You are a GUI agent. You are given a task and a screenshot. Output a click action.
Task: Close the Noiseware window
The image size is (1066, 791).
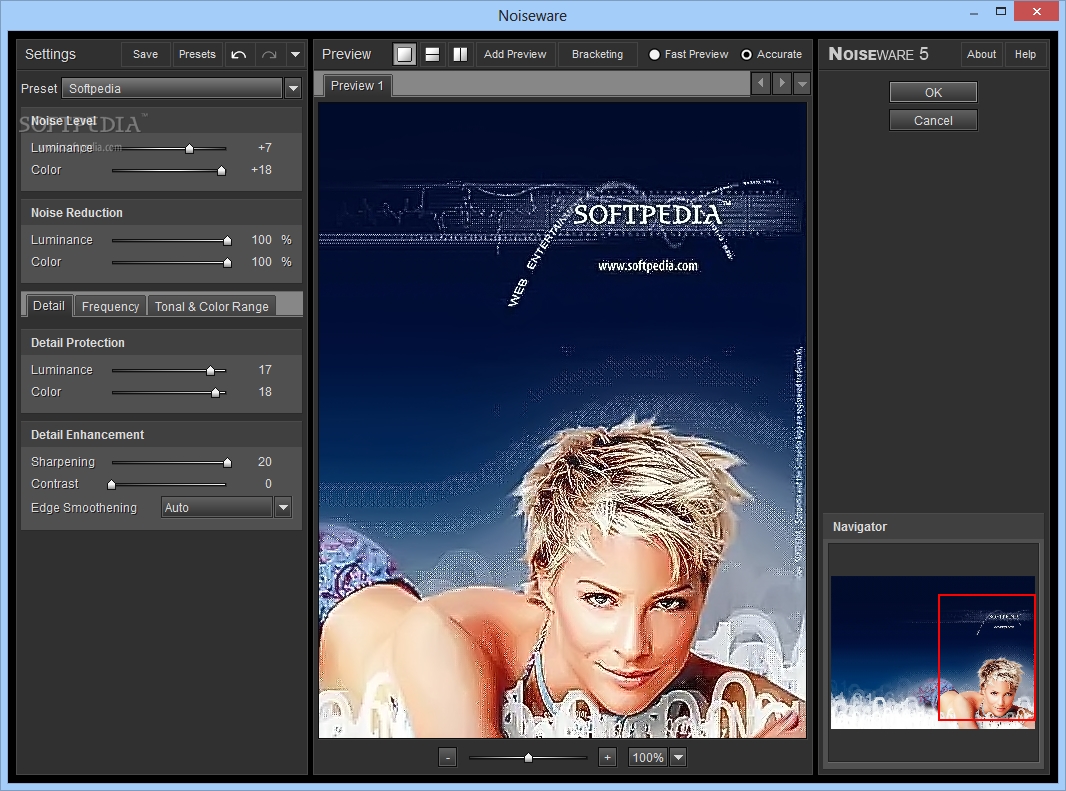[x=1037, y=11]
